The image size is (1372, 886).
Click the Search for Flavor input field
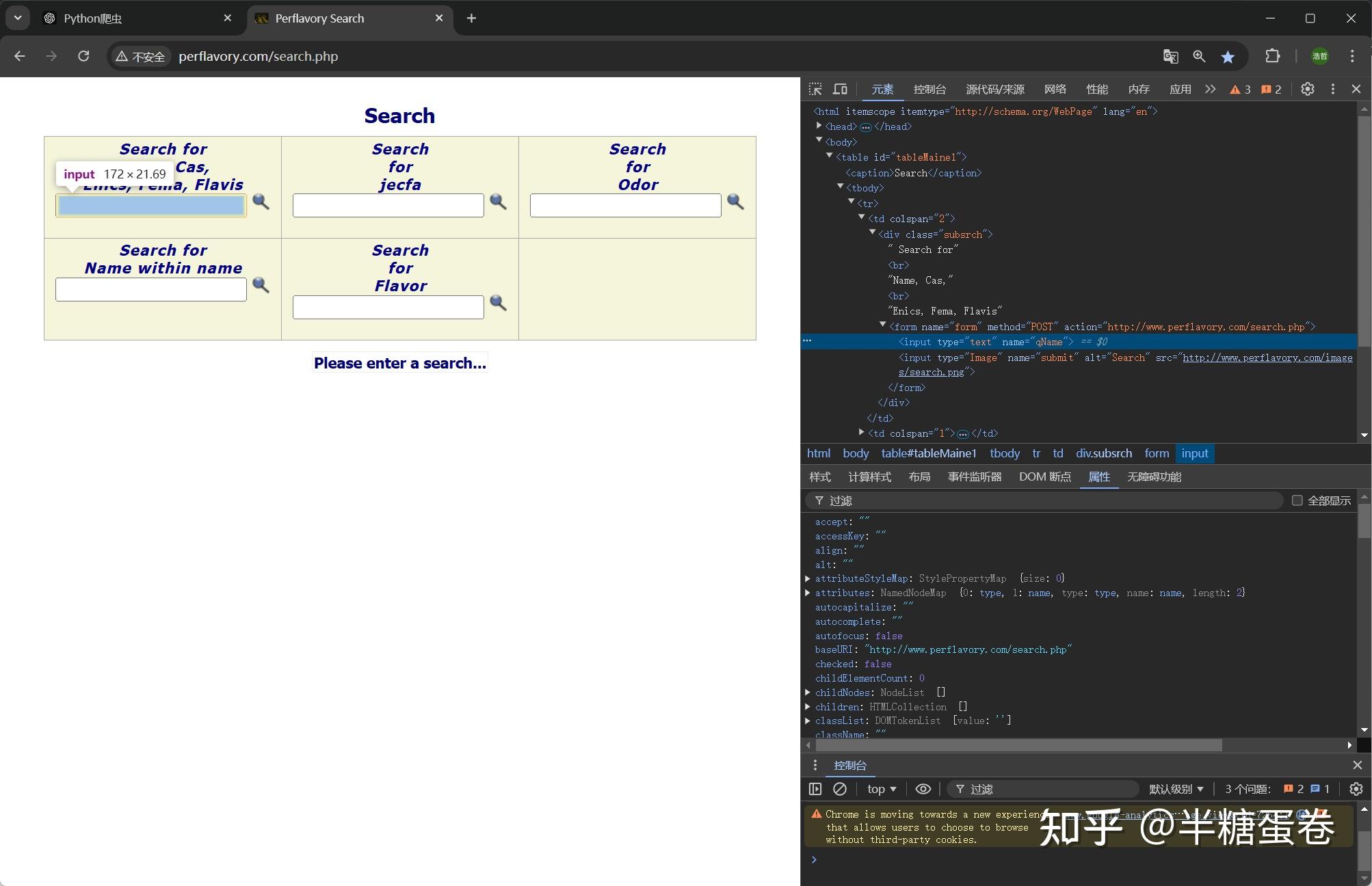point(387,306)
